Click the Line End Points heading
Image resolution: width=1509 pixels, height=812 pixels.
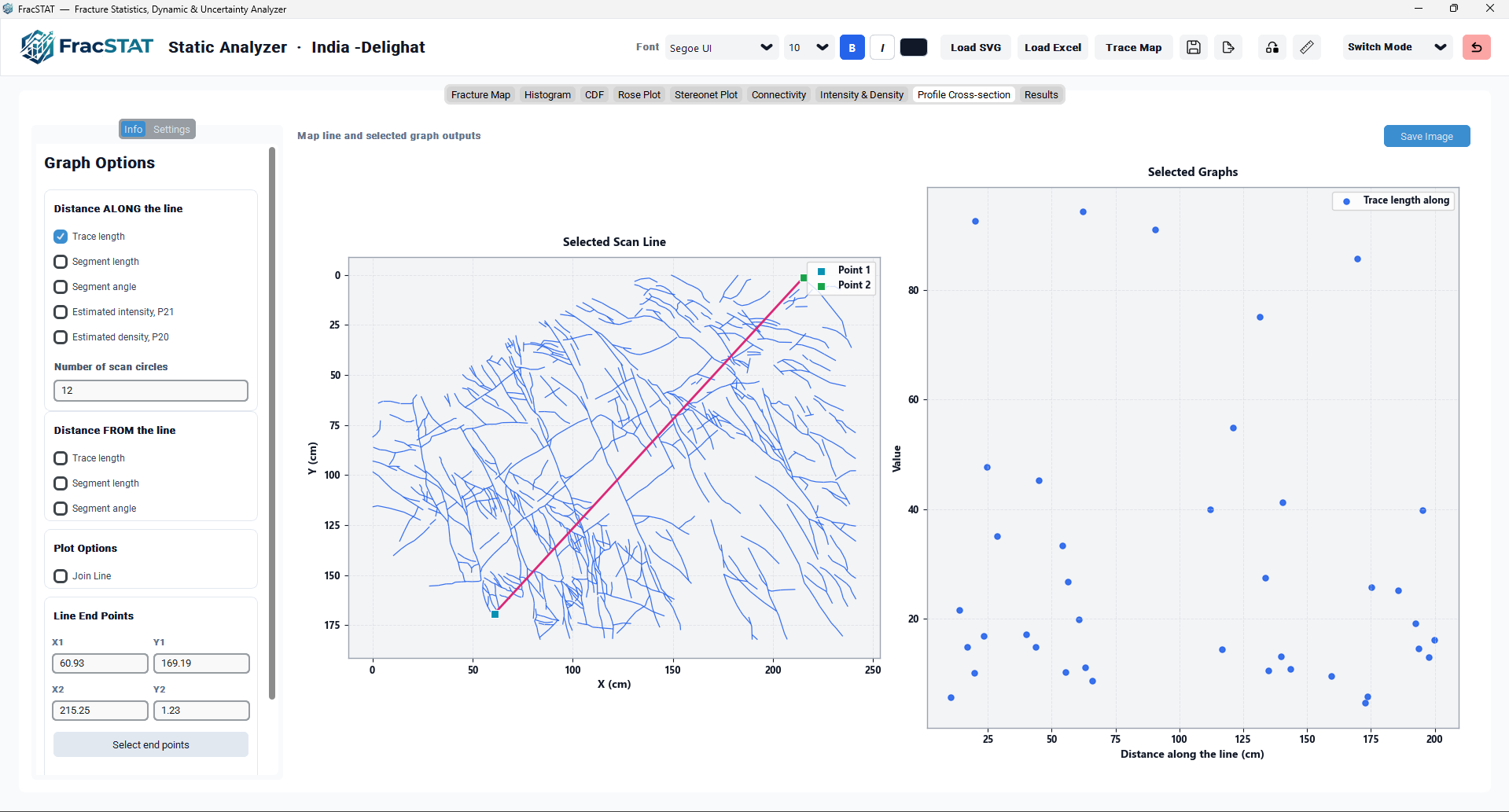94,615
